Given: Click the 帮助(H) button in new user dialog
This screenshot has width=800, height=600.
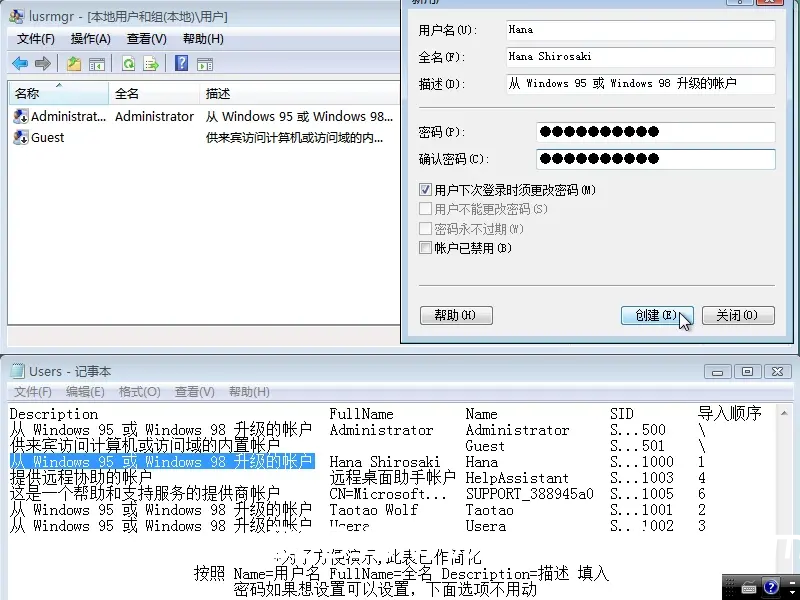Looking at the screenshot, I should 456,315.
